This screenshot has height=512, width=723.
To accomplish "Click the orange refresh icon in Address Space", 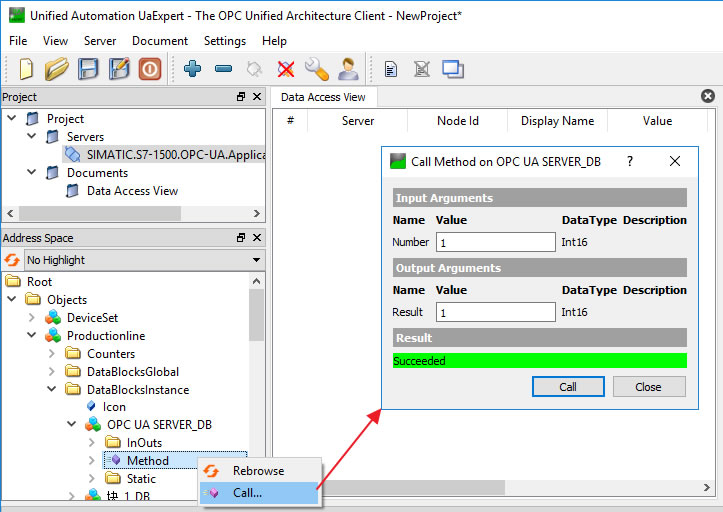I will click(12, 260).
